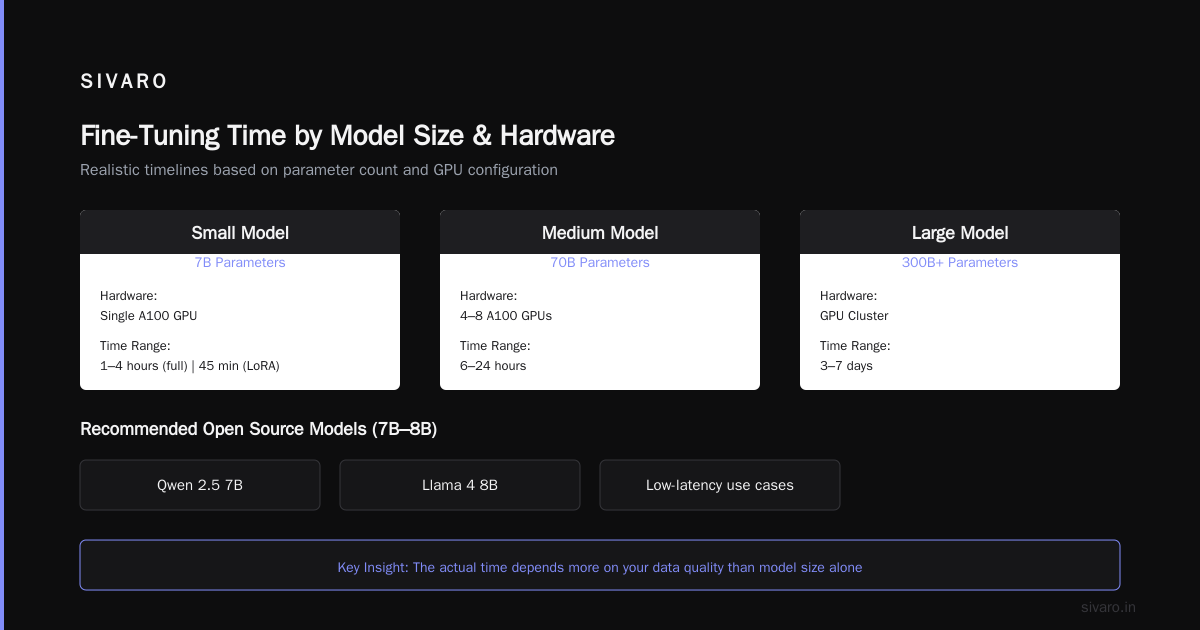Open the sivaro.in footer link
The height and width of the screenshot is (630, 1200).
[1108, 607]
